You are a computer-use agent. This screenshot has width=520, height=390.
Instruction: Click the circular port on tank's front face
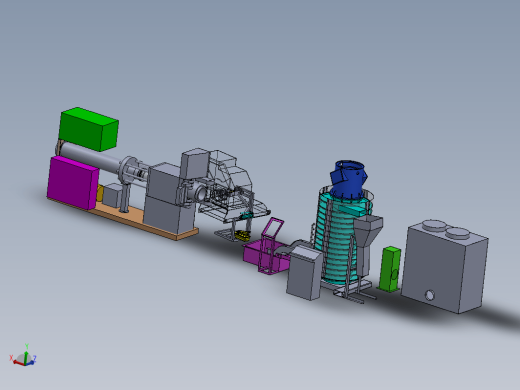tap(430, 295)
